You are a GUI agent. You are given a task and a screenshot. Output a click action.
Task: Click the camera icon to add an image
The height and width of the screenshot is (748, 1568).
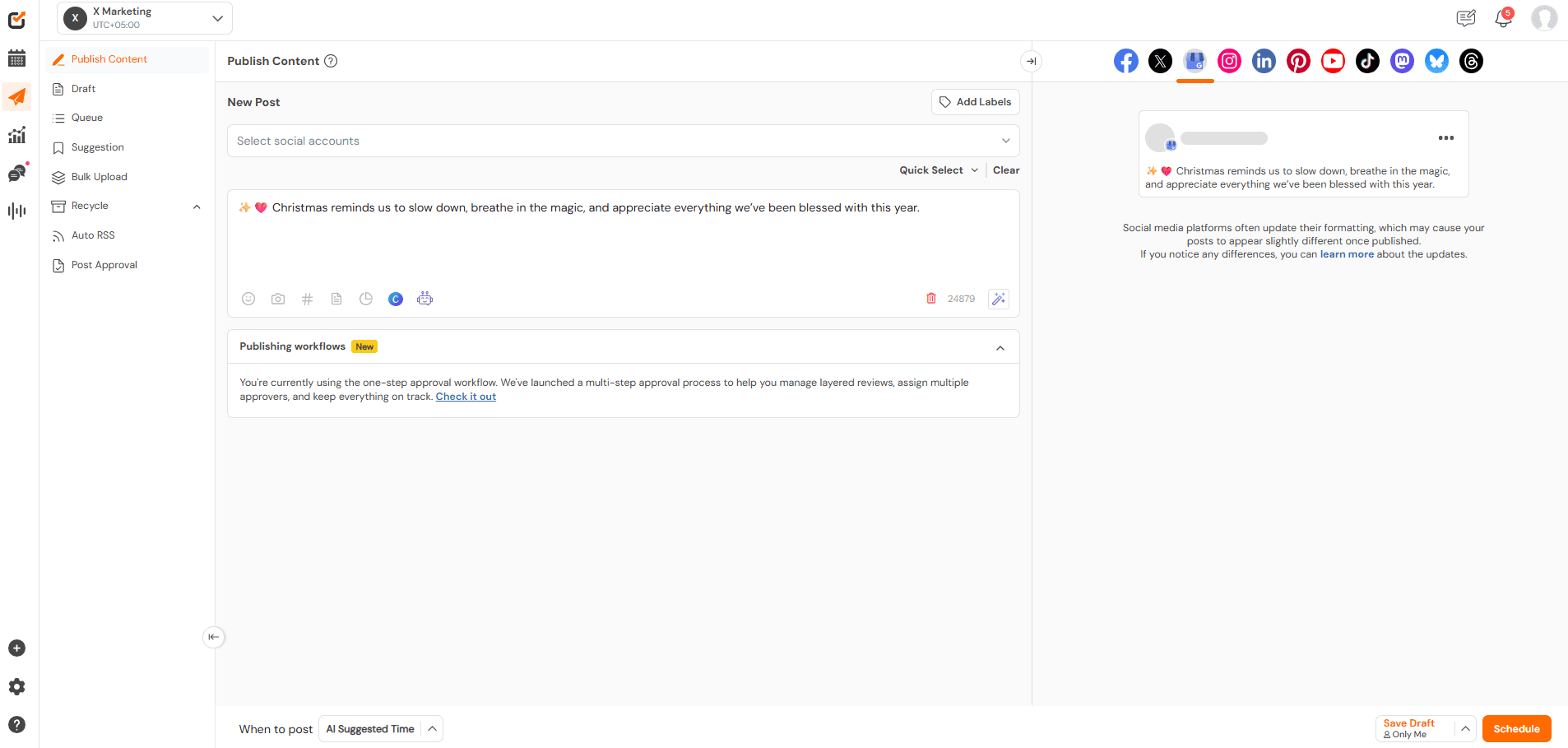tap(277, 299)
